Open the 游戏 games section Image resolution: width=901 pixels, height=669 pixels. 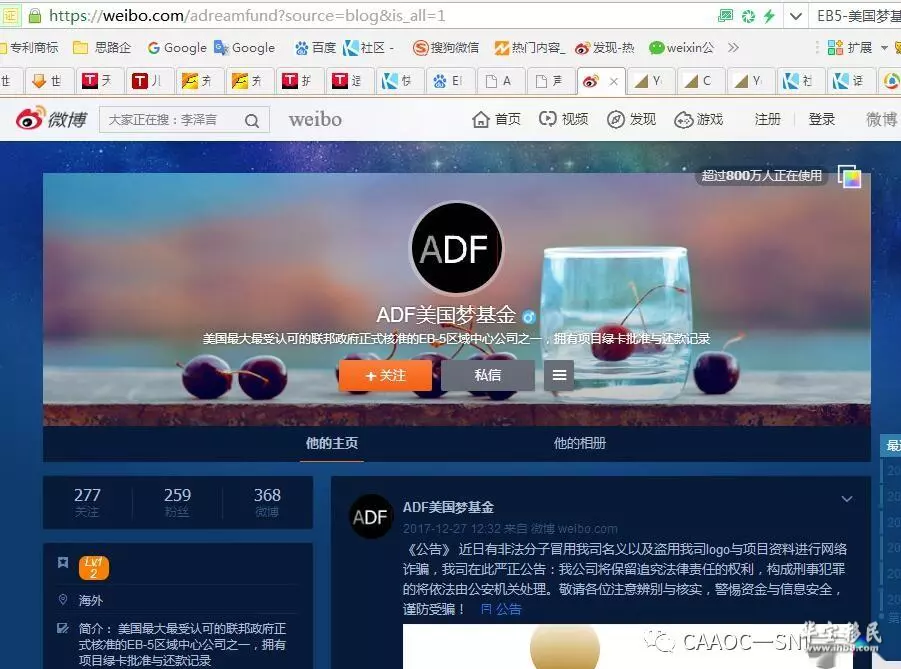[x=699, y=119]
